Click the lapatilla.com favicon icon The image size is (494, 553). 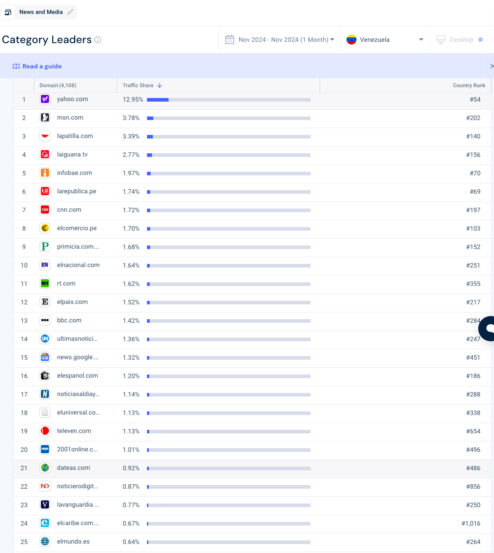pyautogui.click(x=45, y=136)
